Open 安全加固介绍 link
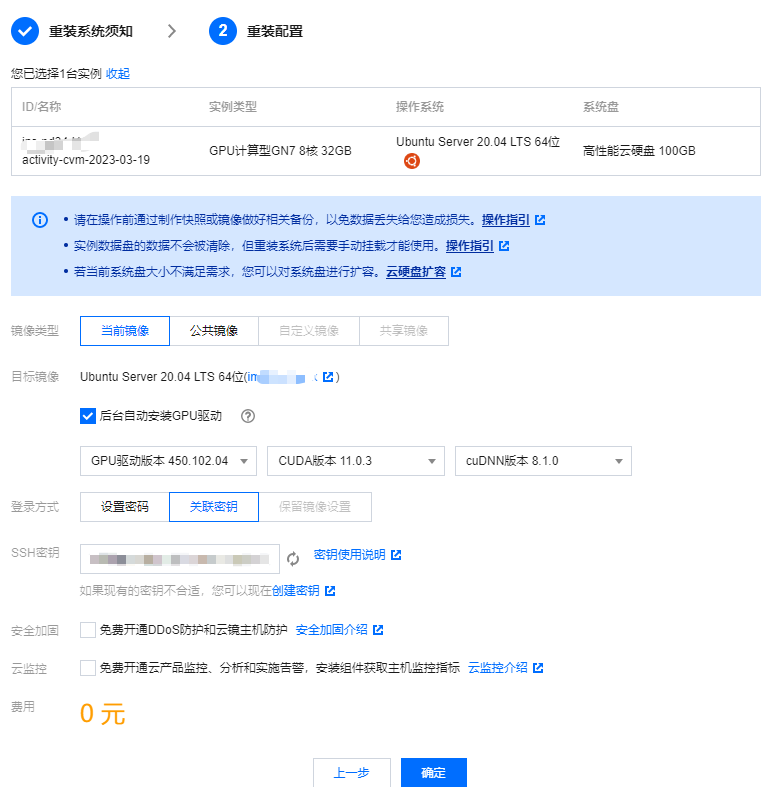Screen dimensions: 765x787 (331, 630)
